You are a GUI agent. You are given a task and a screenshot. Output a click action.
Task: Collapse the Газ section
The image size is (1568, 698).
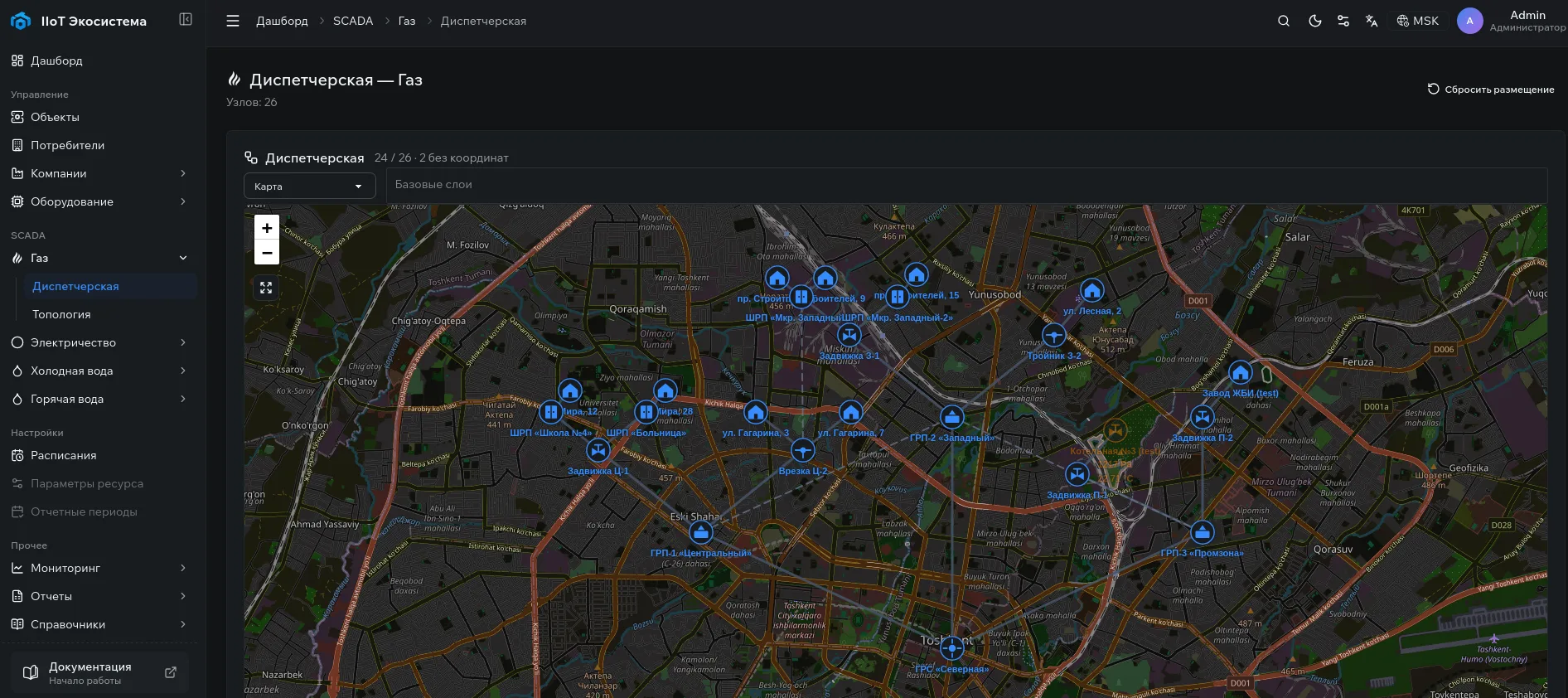[x=99, y=258]
